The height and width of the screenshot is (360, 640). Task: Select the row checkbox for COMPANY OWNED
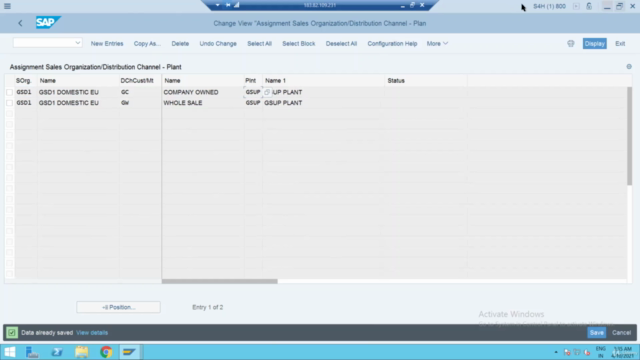click(9, 92)
